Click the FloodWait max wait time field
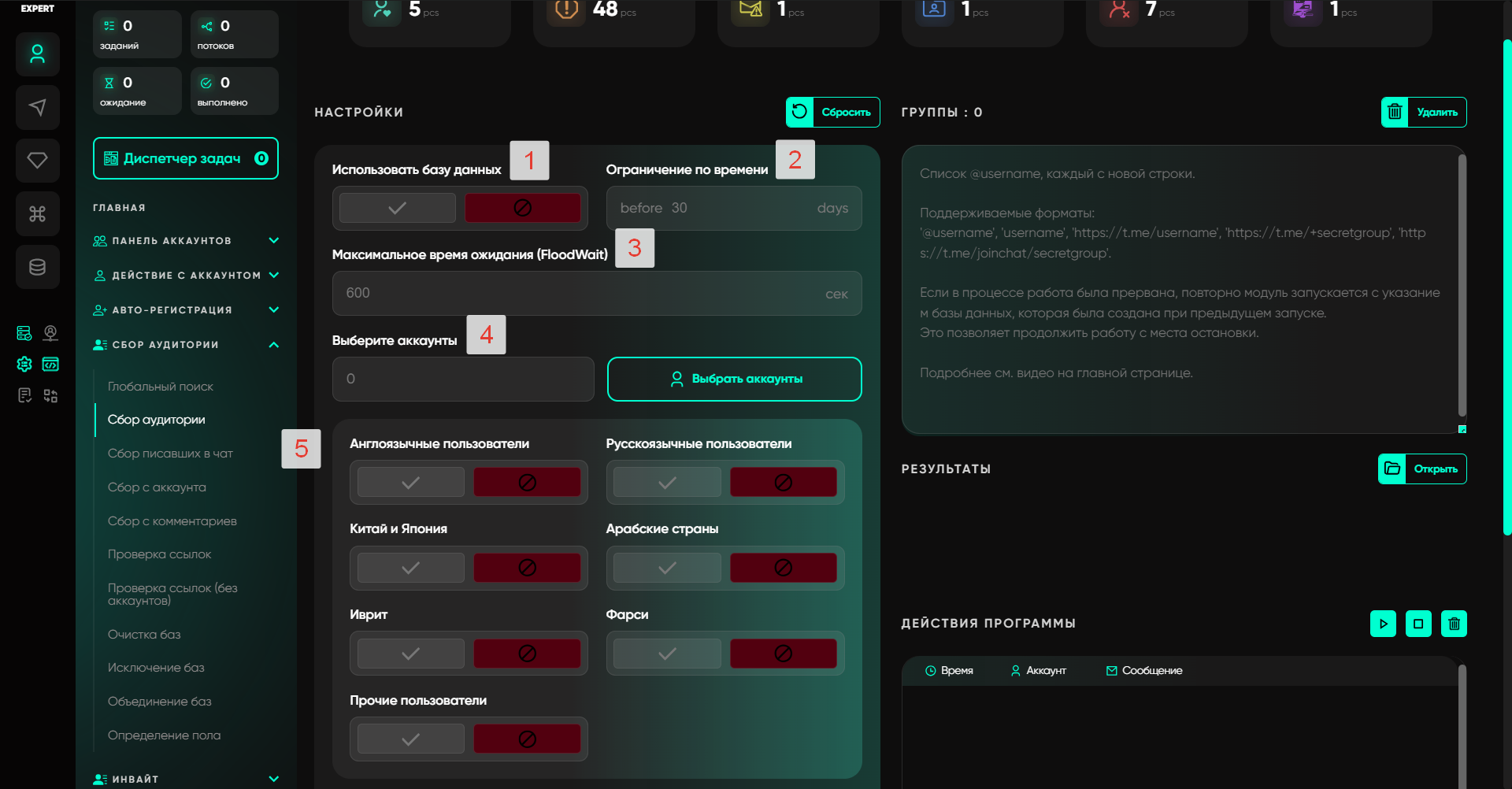This screenshot has height=789, width=1512. (583, 293)
